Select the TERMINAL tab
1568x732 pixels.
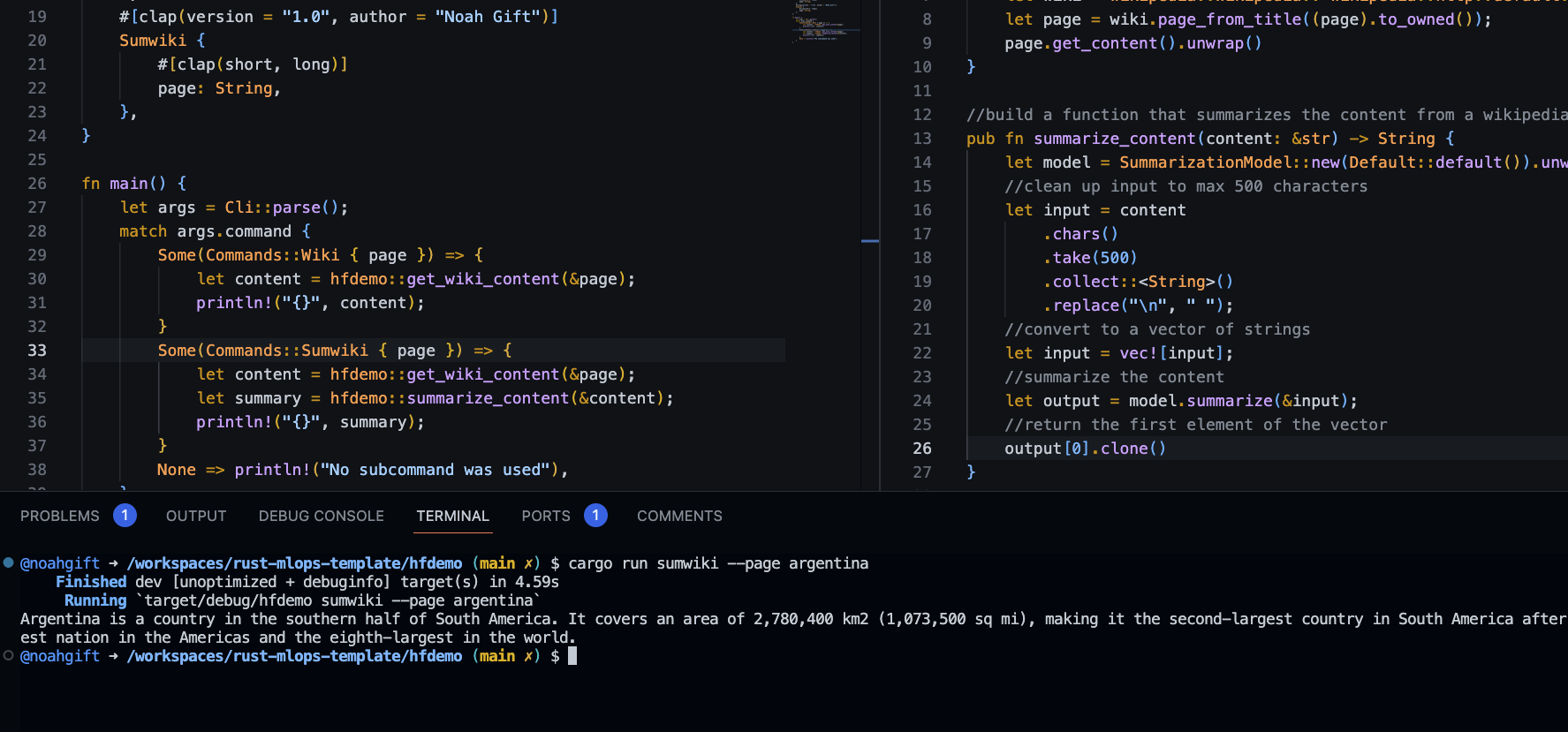point(452,516)
